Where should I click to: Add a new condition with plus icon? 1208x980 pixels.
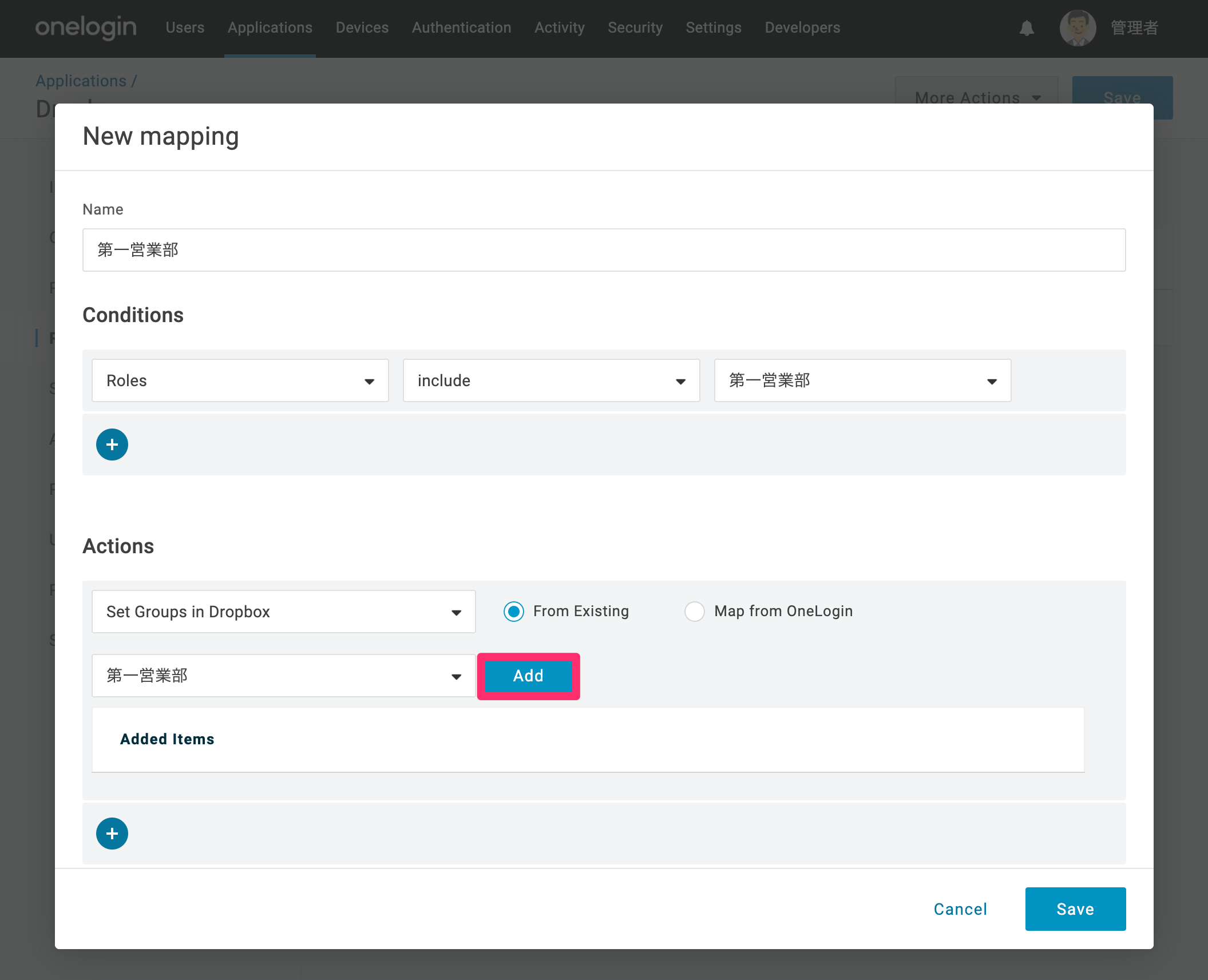pyautogui.click(x=112, y=445)
